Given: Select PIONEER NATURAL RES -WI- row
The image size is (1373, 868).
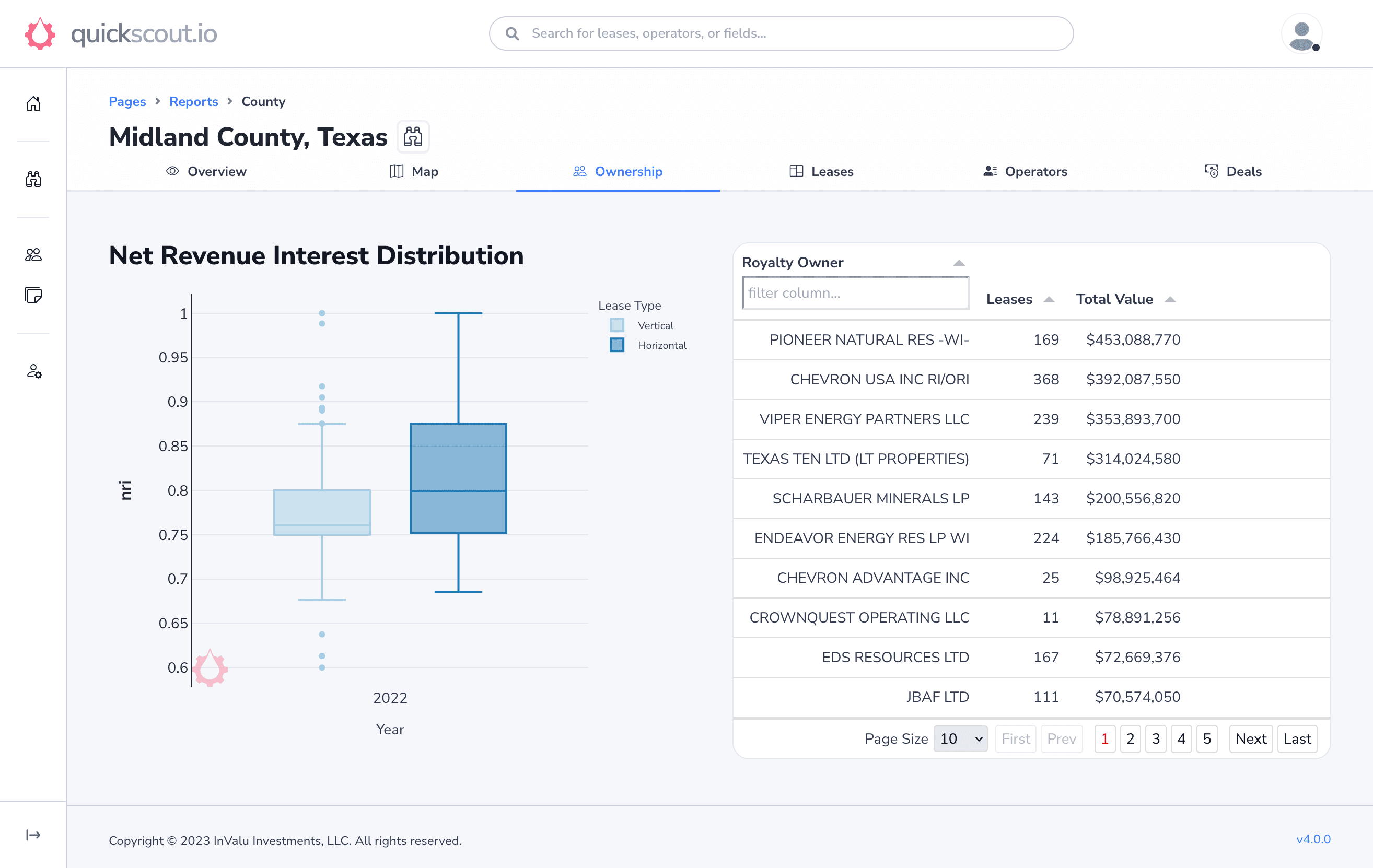Looking at the screenshot, I should point(1031,339).
